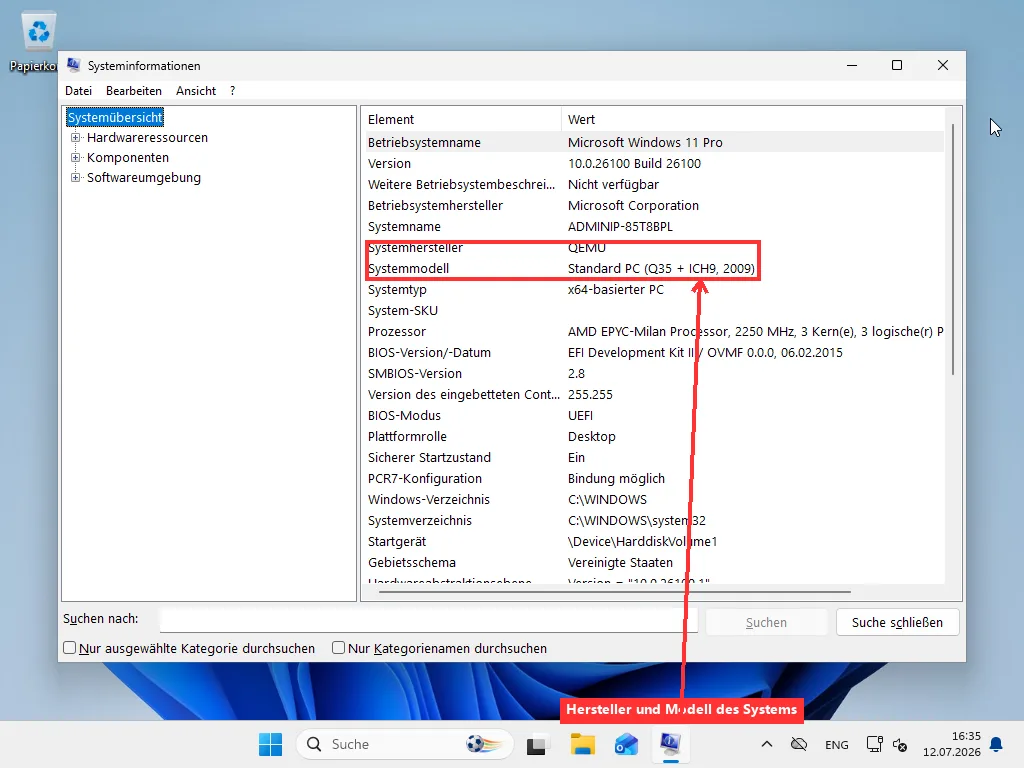Click 'Suche schließen' button
Viewport: 1024px width, 768px height.
point(897,622)
